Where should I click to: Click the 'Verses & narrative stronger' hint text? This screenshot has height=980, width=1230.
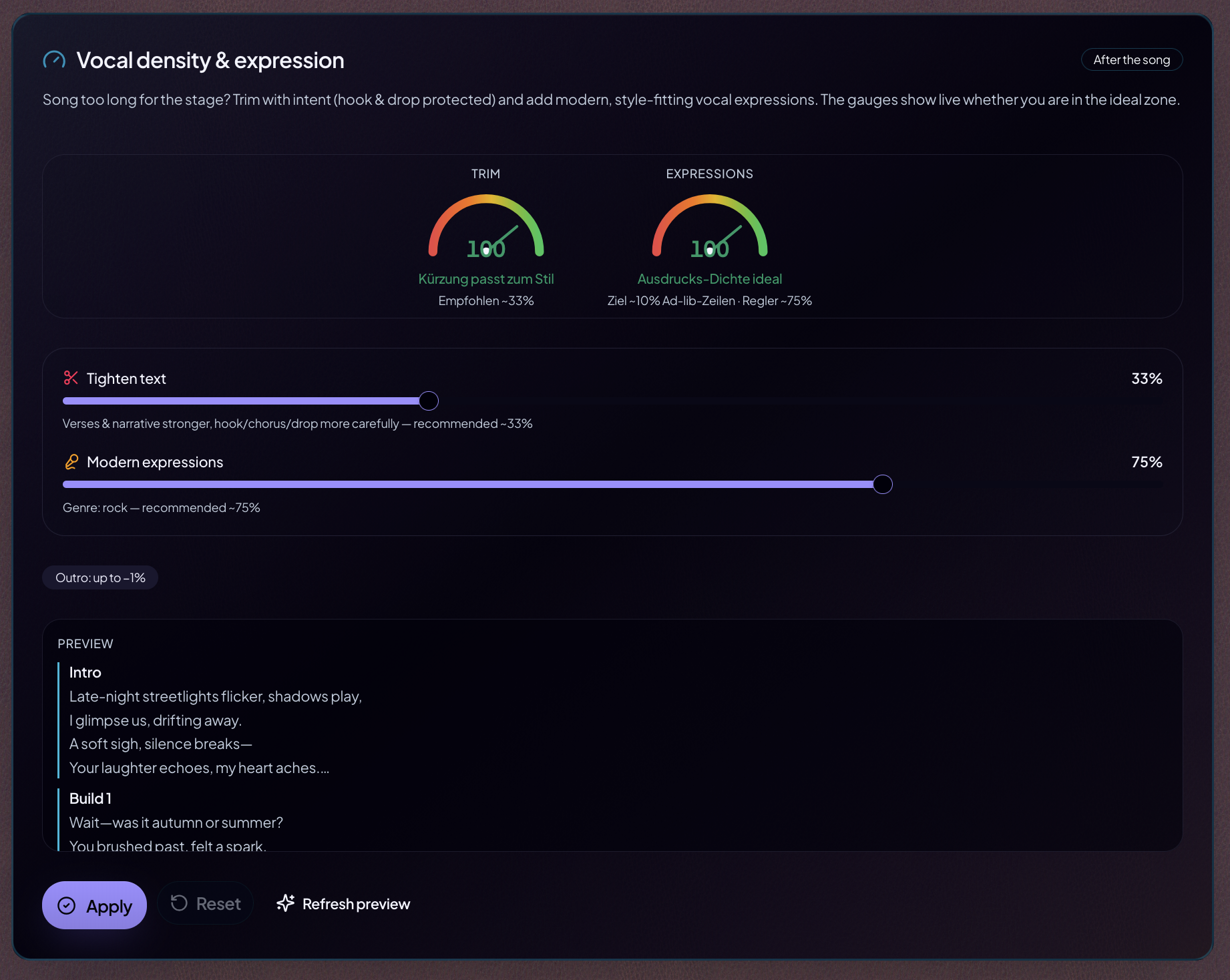(x=298, y=423)
